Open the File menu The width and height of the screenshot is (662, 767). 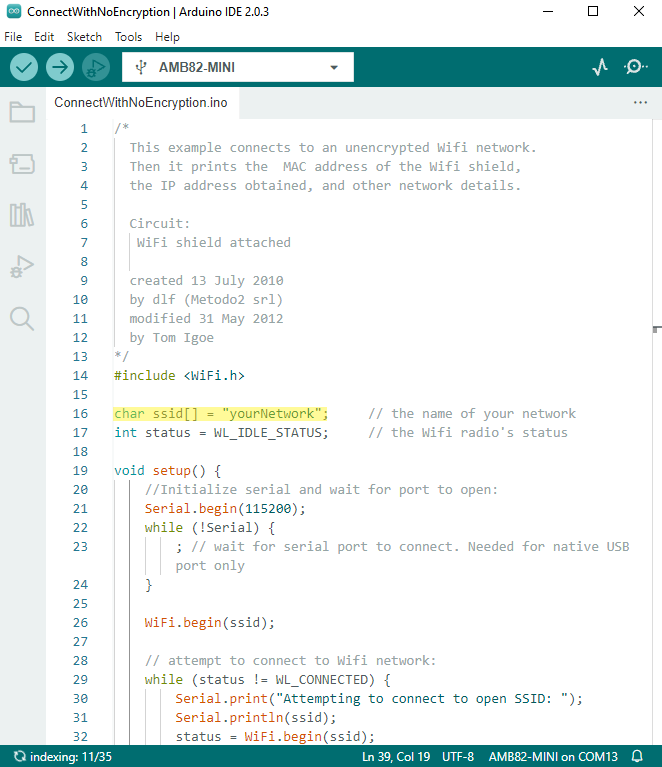(13, 36)
